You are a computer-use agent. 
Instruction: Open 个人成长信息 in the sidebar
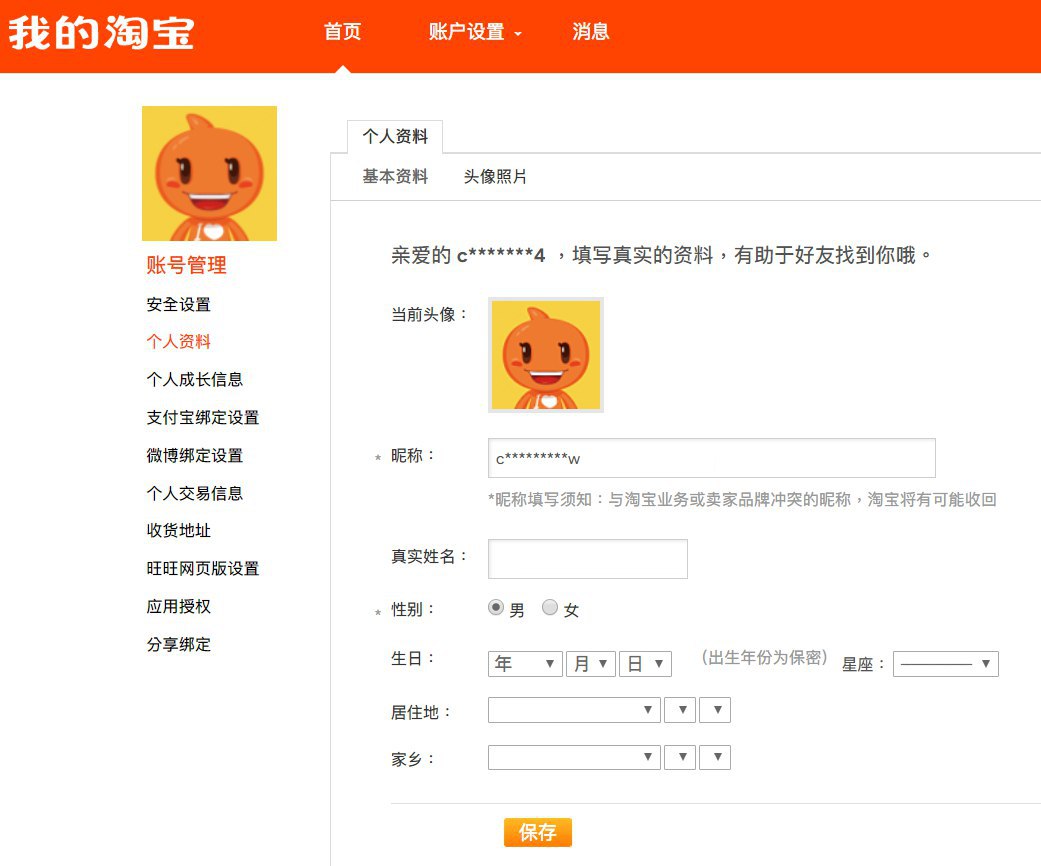click(x=195, y=380)
